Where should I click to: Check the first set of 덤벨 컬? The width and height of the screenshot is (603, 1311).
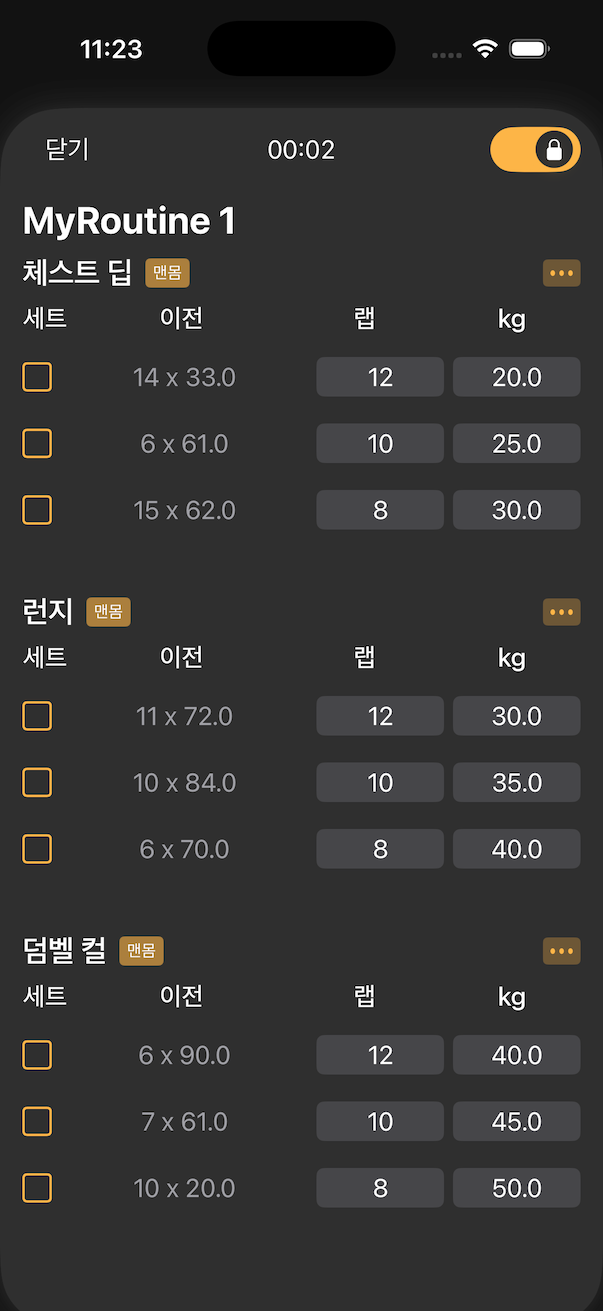(37, 1055)
